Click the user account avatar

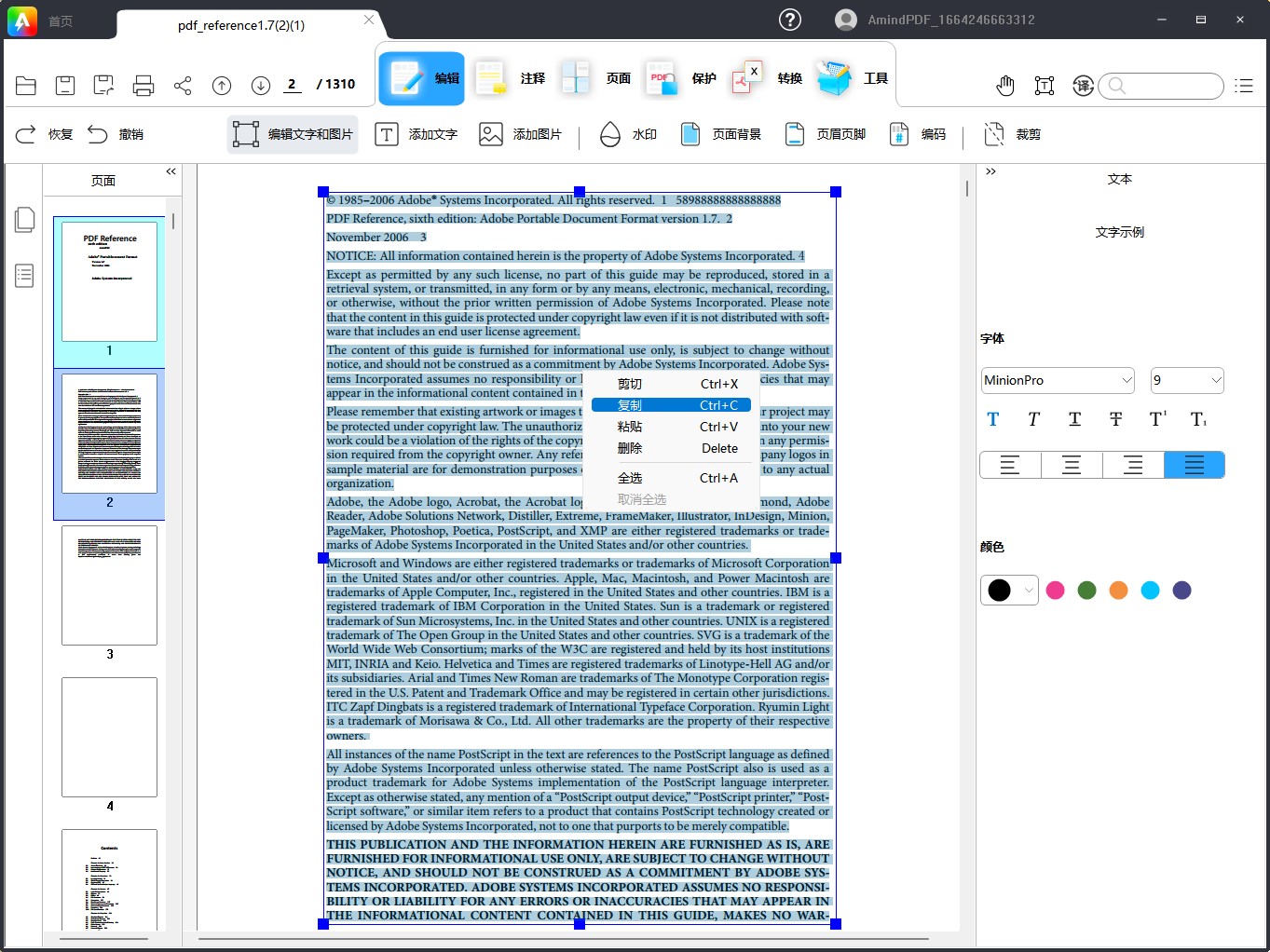click(x=846, y=20)
